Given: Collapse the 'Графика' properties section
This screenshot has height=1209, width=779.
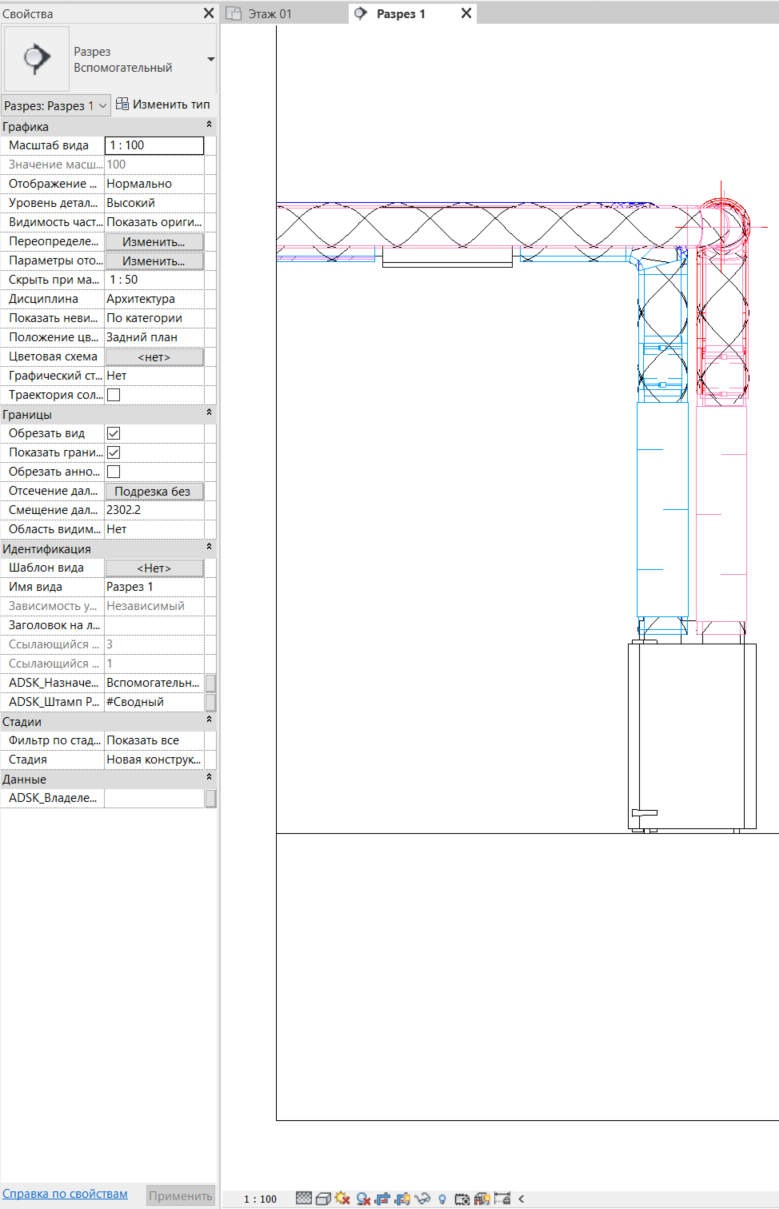Looking at the screenshot, I should coord(209,126).
